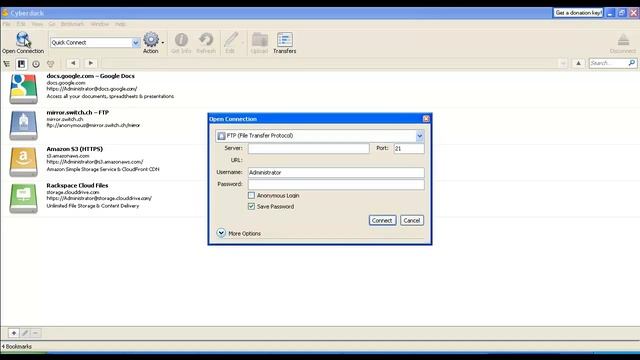
Task: Select 'Rackspace Cloud Files' bookmark title
Action: click(77, 185)
